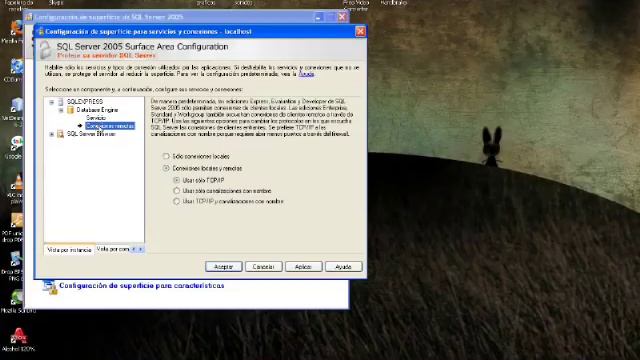Expand the SQL Server Browser node

coord(52,134)
